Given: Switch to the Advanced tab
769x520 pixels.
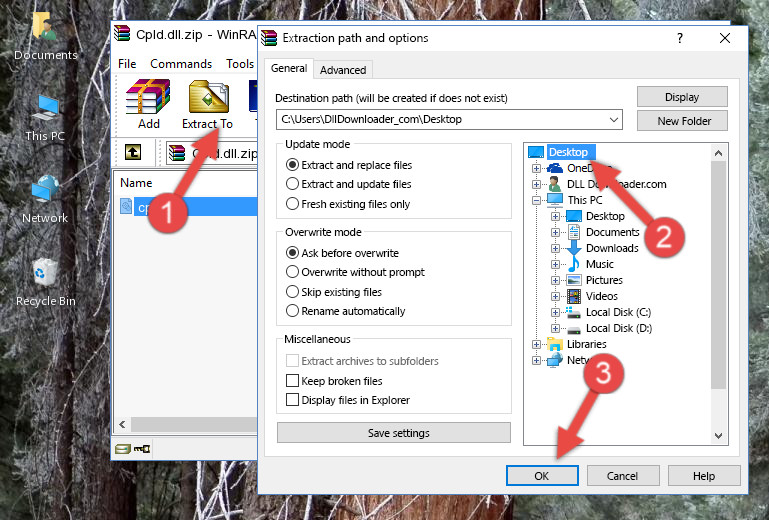Looking at the screenshot, I should coord(343,70).
